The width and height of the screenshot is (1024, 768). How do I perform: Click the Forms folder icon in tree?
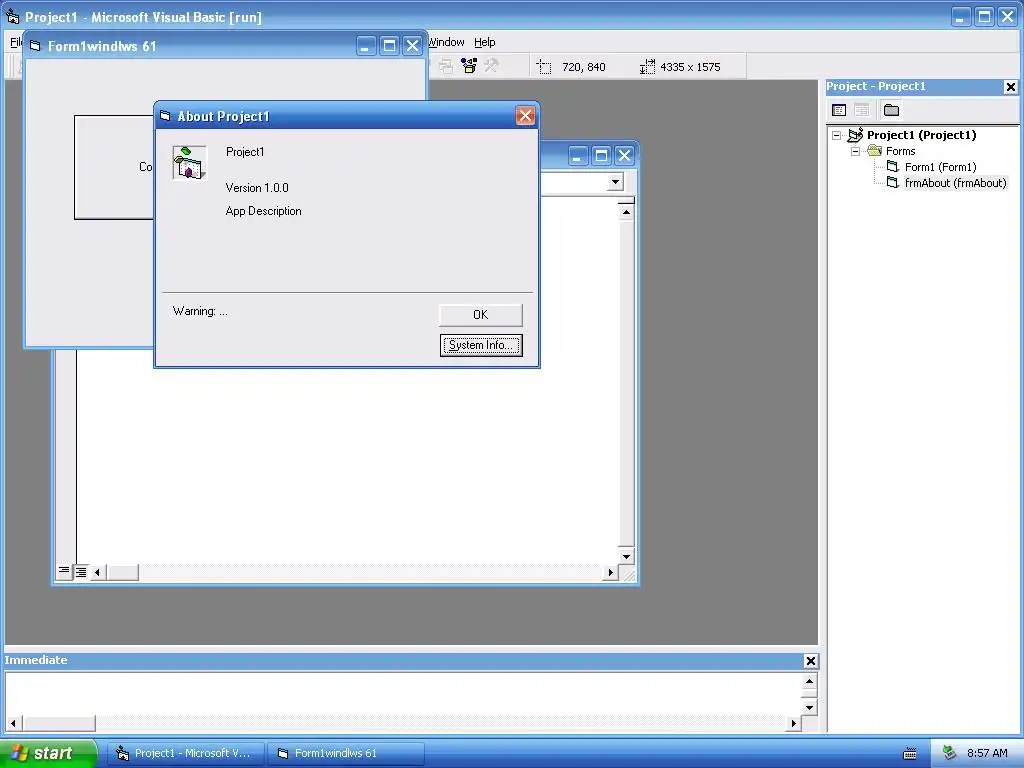click(x=874, y=151)
